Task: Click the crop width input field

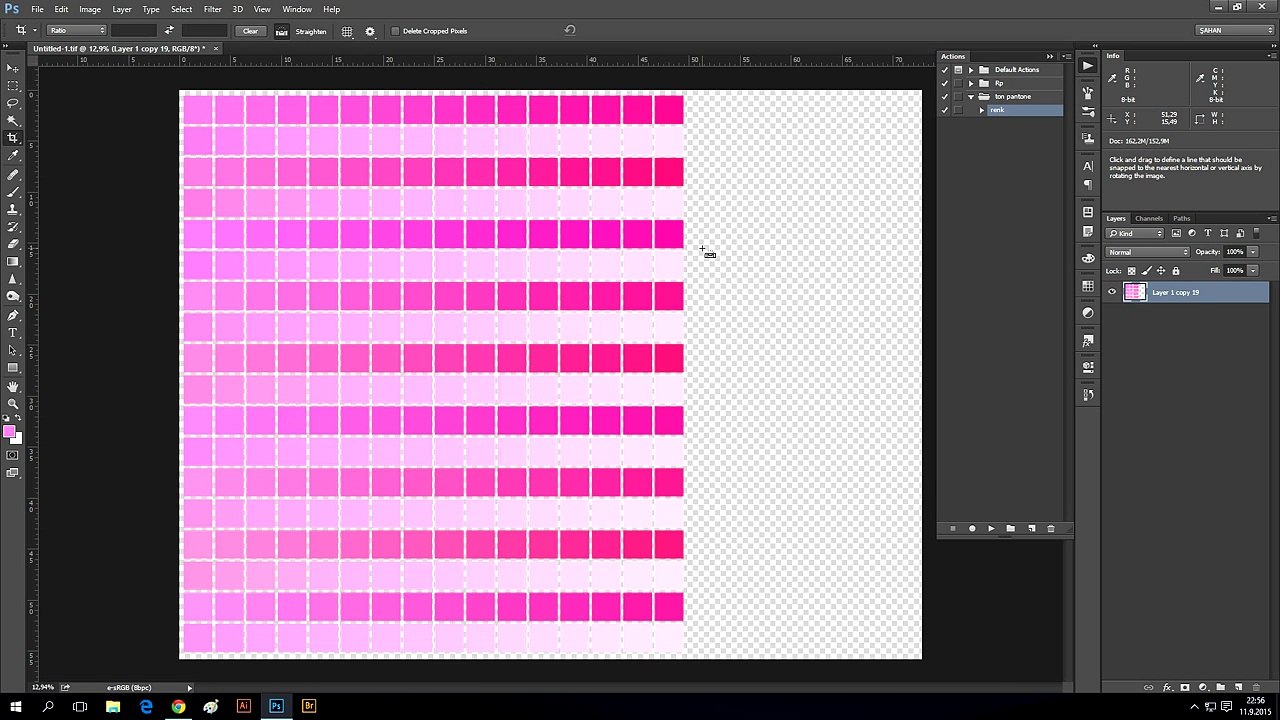Action: pos(134,31)
